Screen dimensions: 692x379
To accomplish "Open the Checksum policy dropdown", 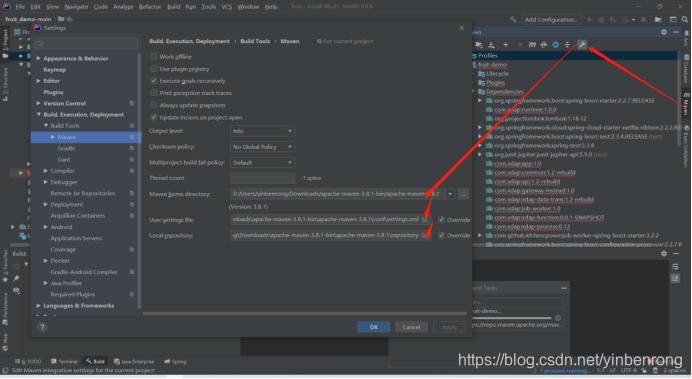I will 262,147.
